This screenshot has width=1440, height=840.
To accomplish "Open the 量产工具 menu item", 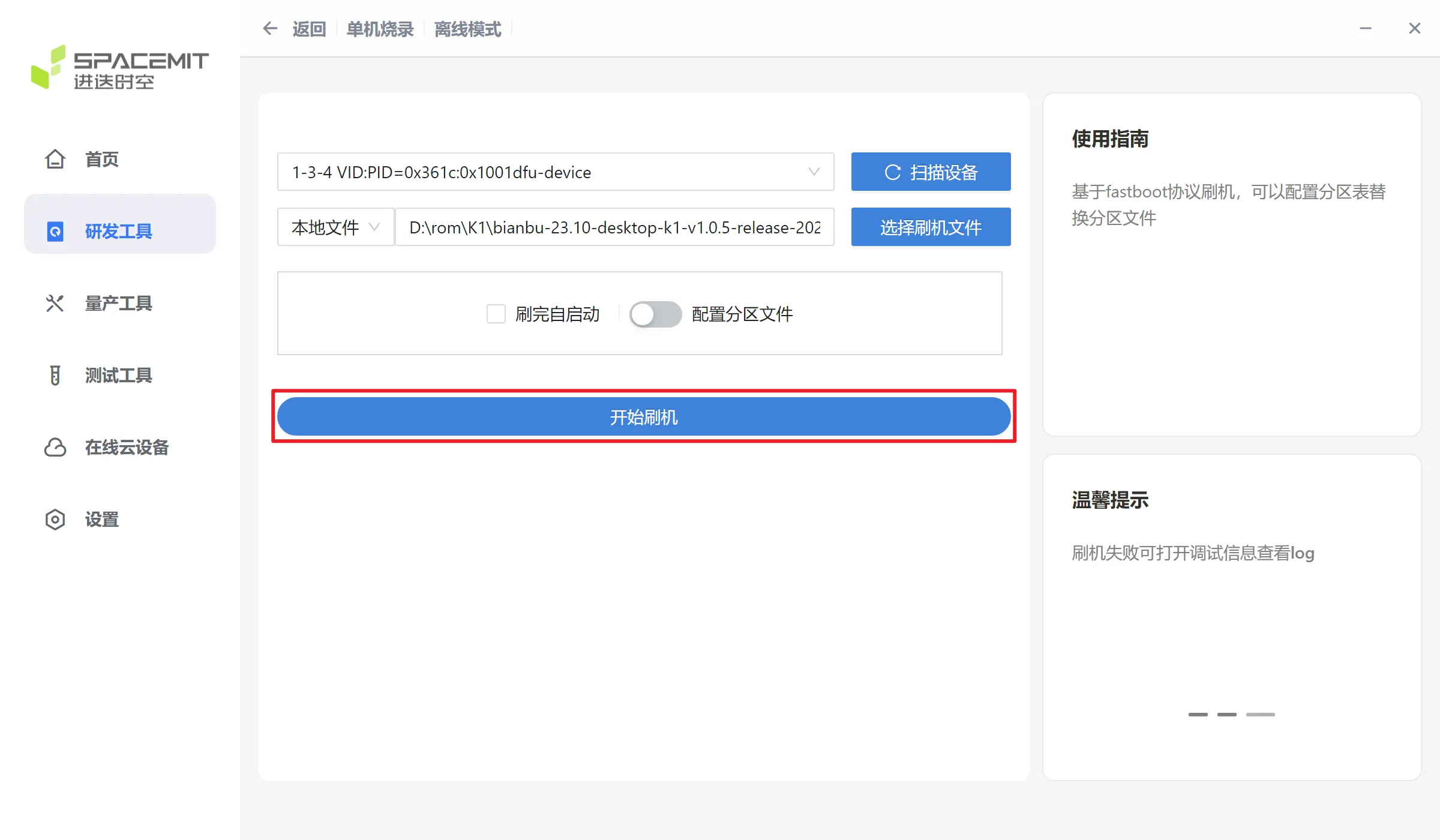I will 120,303.
